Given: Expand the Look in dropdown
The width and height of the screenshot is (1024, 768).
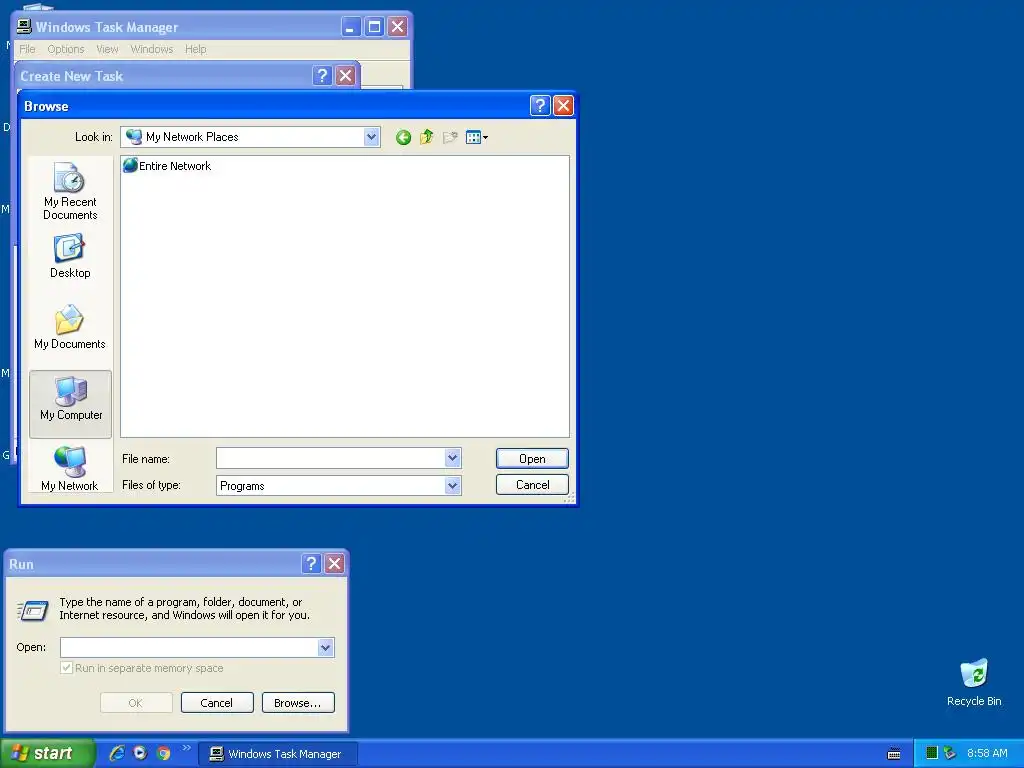Looking at the screenshot, I should click(372, 137).
